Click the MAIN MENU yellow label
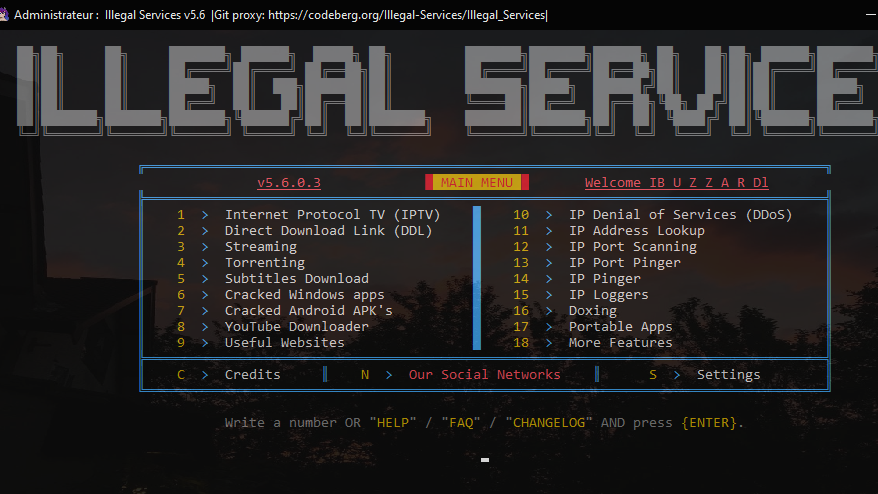 (477, 183)
